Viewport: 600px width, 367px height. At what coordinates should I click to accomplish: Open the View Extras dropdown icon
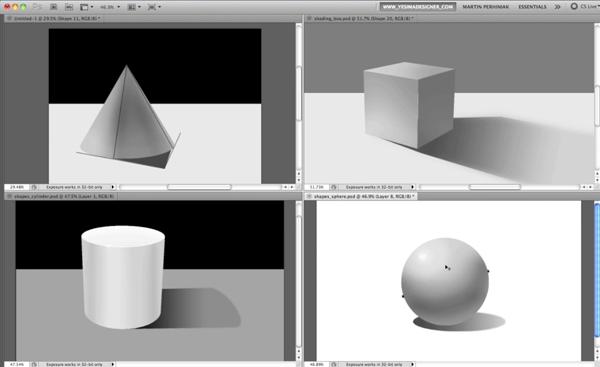(x=86, y=7)
